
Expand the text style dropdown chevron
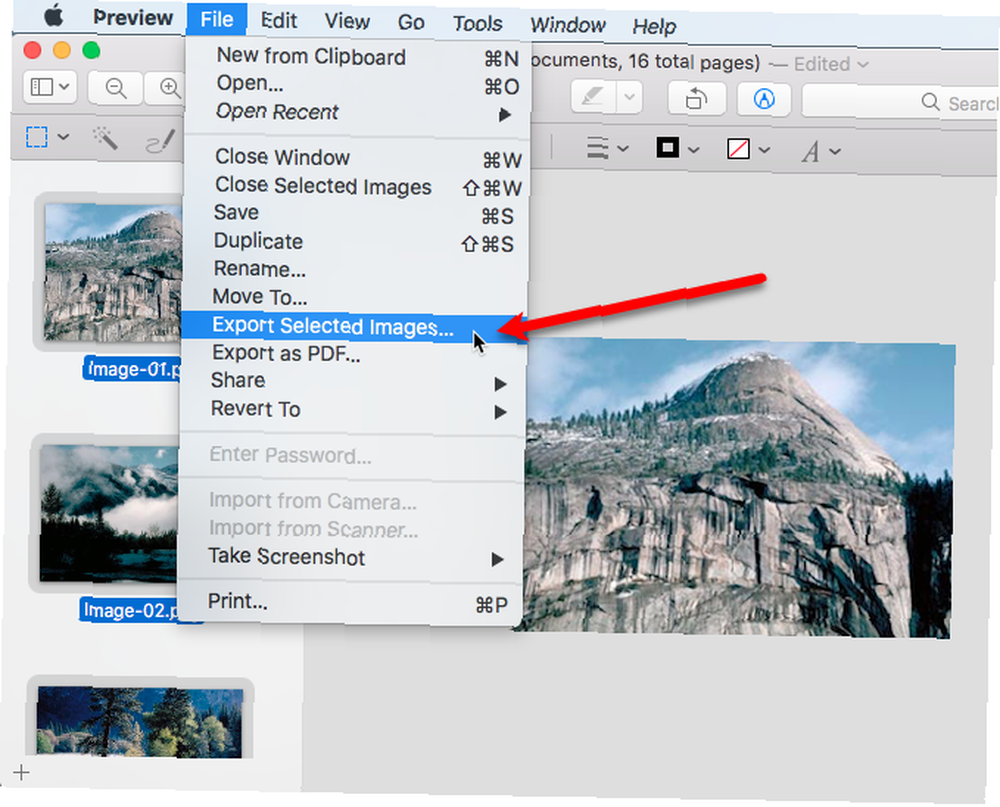pyautogui.click(x=835, y=151)
